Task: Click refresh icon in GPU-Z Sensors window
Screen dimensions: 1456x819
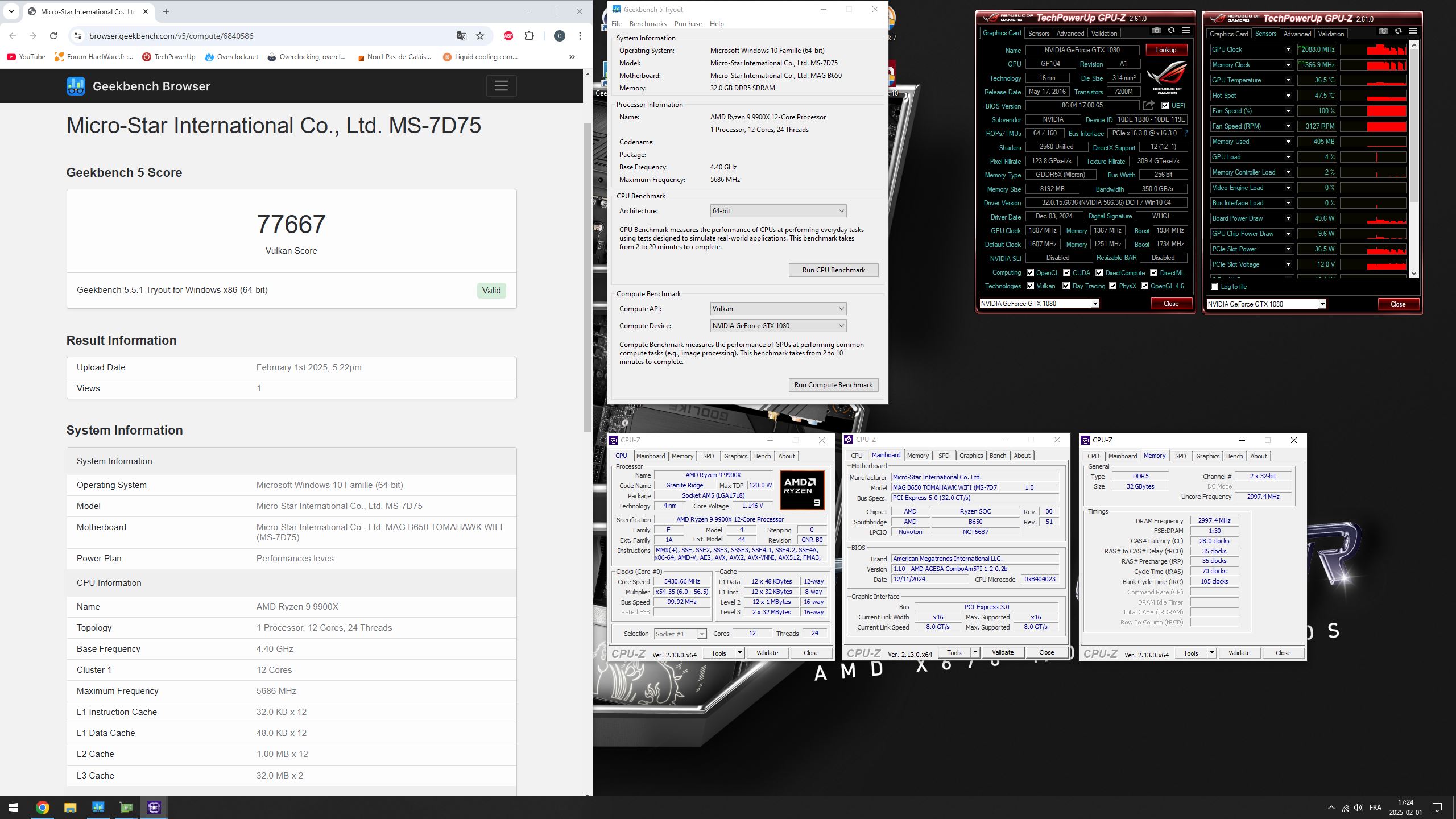Action: 1398,31
